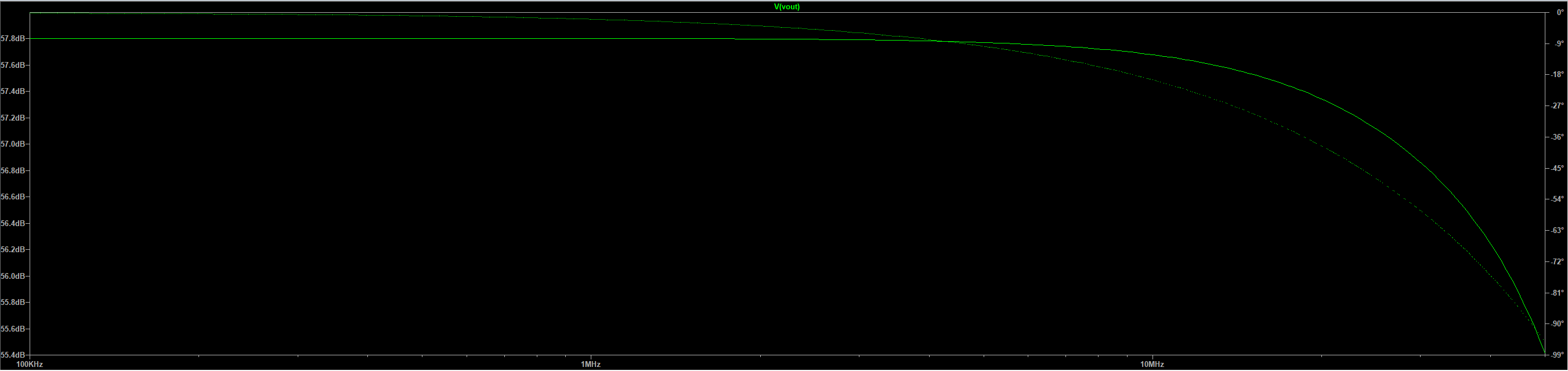This screenshot has width=1568, height=371.
Task: Click the 55.8dB label on left axis
Action: coord(13,302)
